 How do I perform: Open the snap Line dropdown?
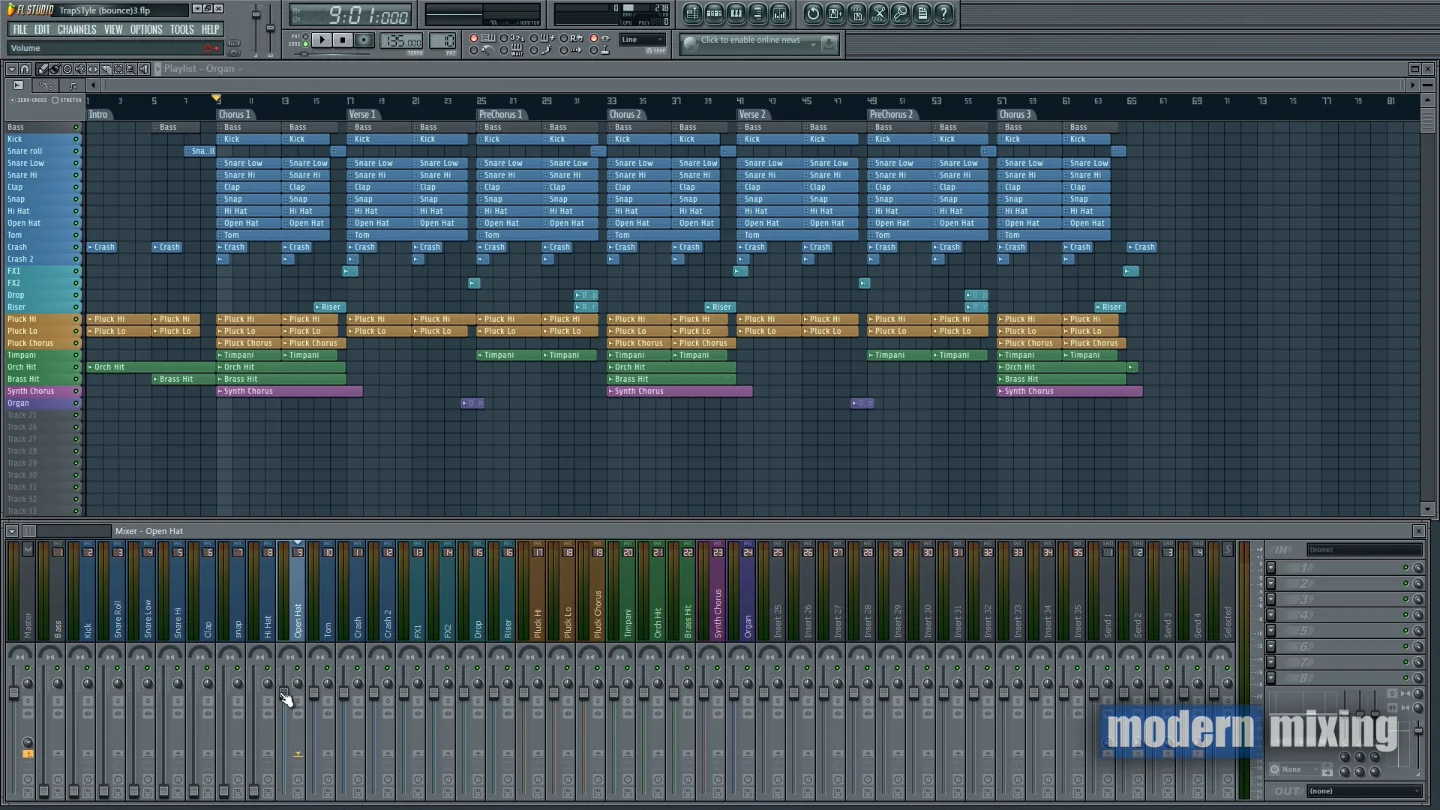(641, 40)
